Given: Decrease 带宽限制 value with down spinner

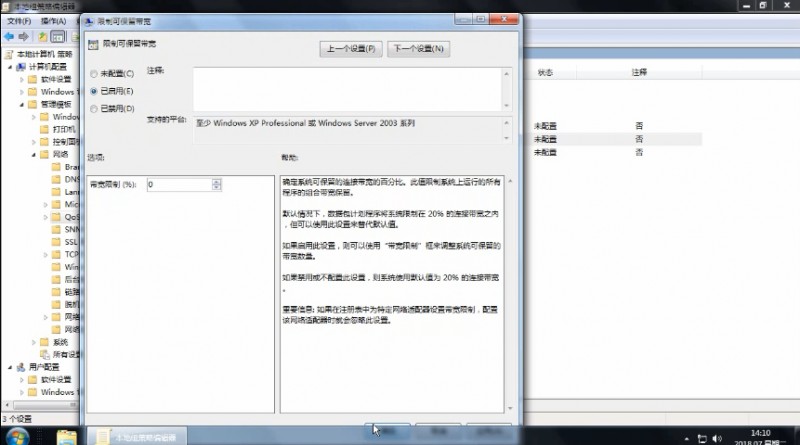Looking at the screenshot, I should (x=216, y=187).
